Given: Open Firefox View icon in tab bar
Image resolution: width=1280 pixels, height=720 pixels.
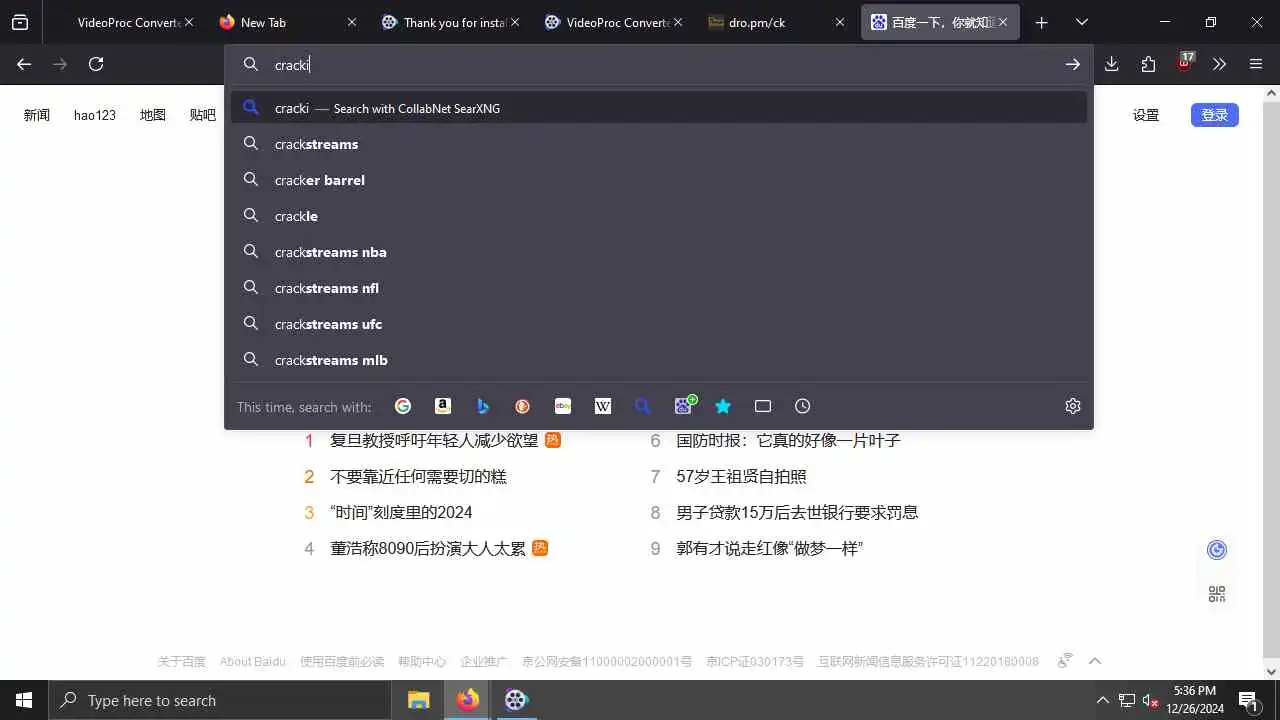Looking at the screenshot, I should [x=20, y=22].
